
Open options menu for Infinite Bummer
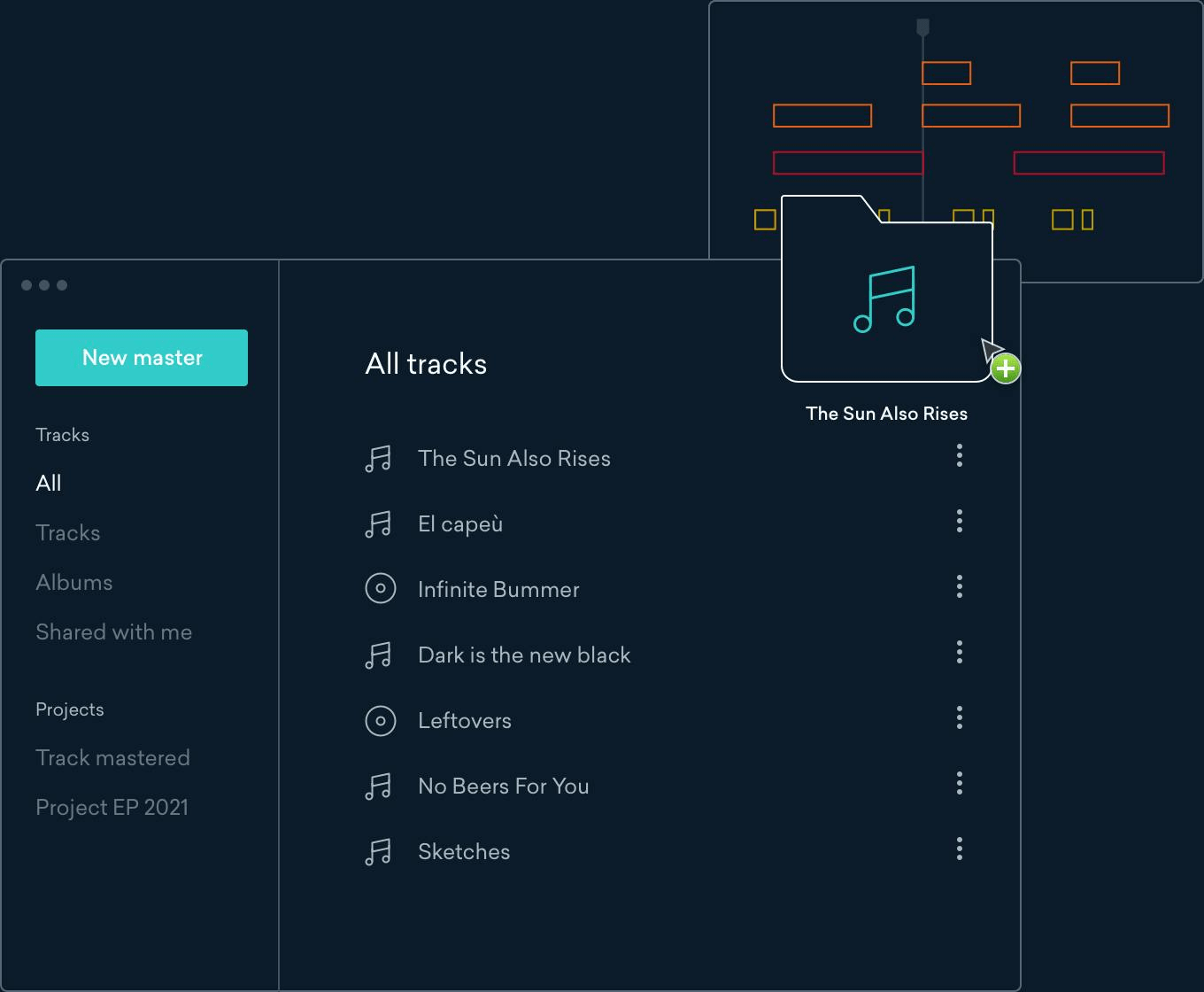point(960,586)
